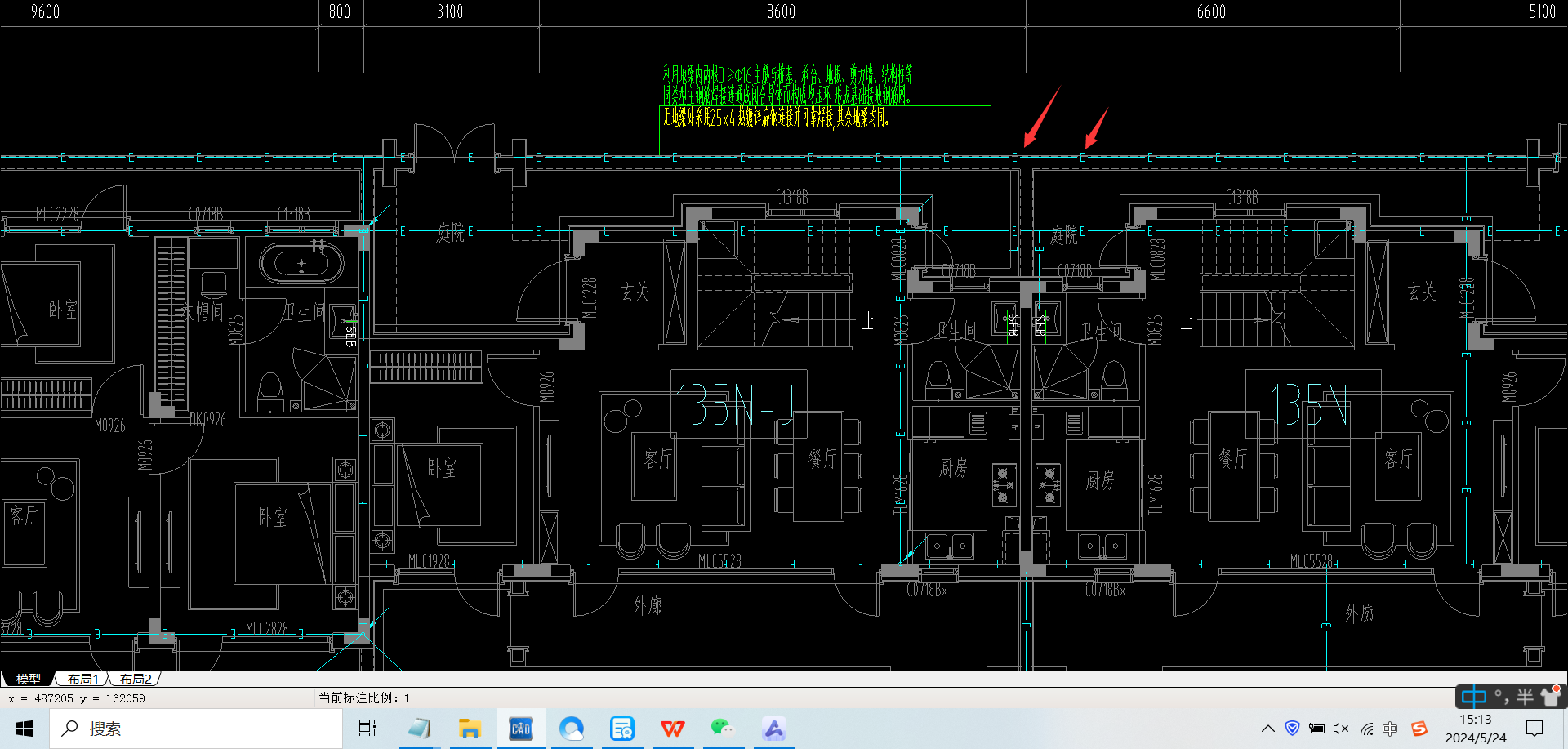1568x749 pixels.
Task: Select the 衣帽间 room label
Action: [x=202, y=311]
